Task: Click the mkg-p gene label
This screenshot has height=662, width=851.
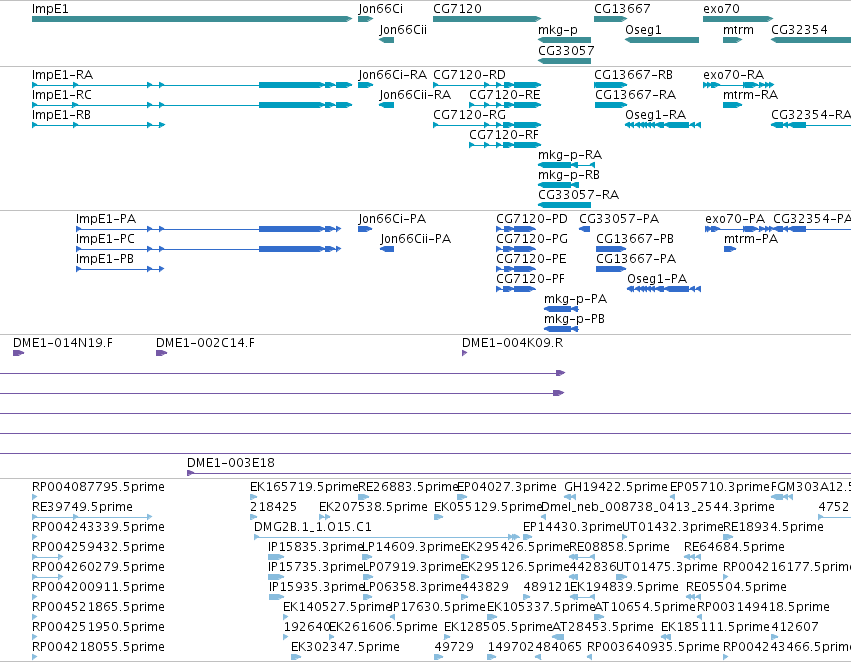Action: 557,30
